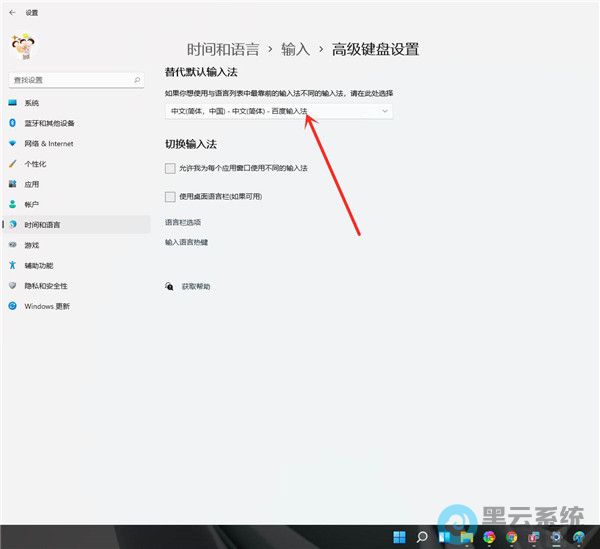Open the Settings gear on taskbar
Viewport: 600px width, 549px height.
[x=556, y=537]
